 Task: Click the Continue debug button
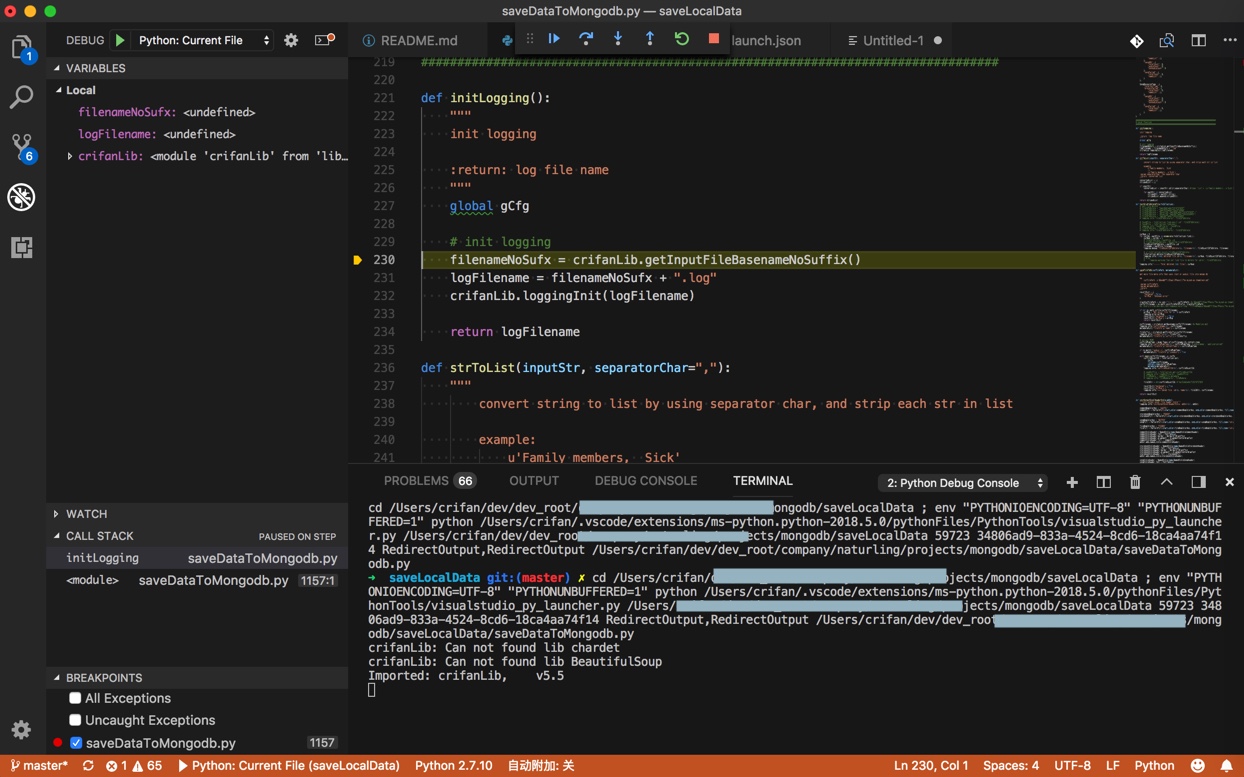pos(554,39)
